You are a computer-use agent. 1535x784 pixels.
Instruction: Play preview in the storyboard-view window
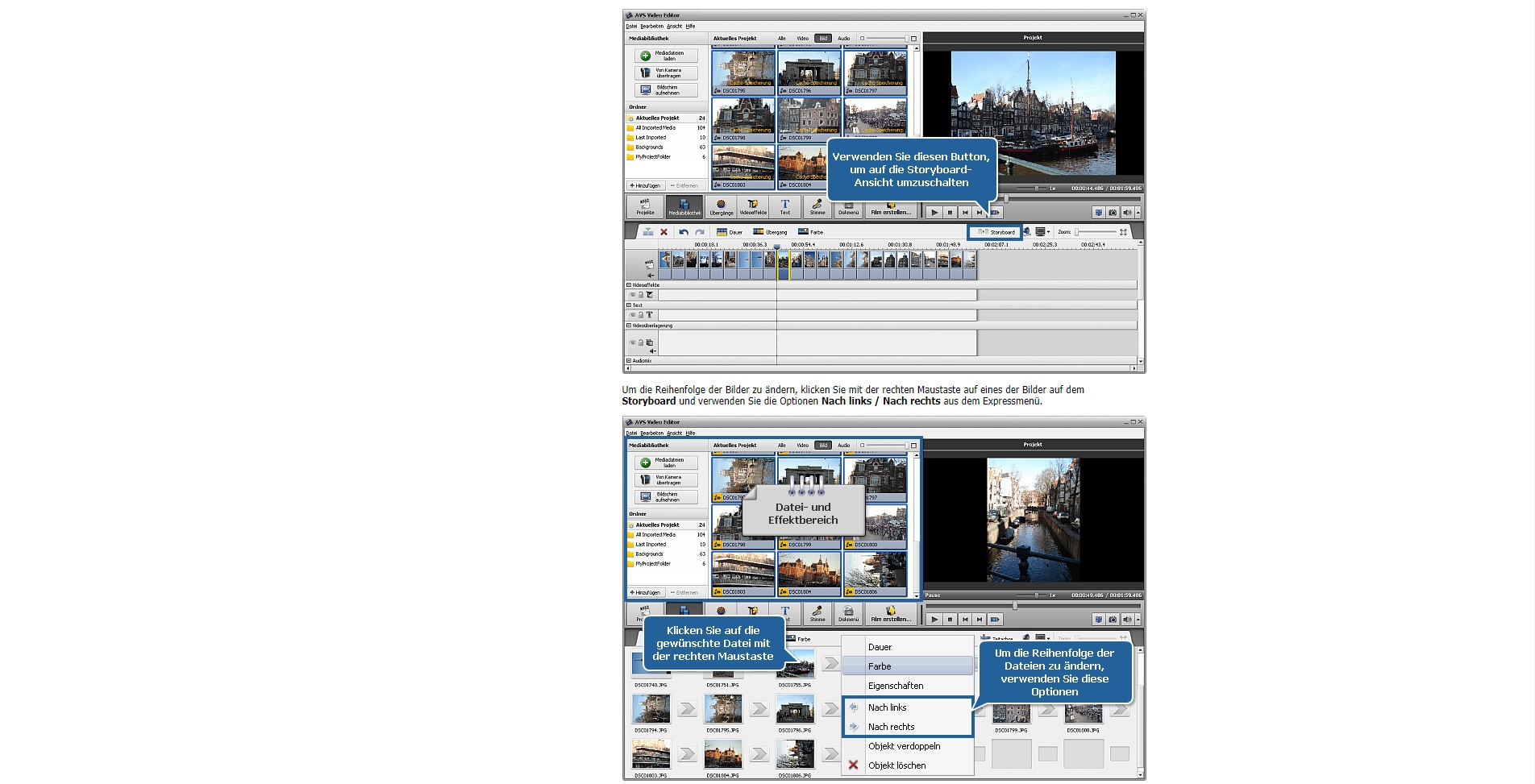(934, 620)
